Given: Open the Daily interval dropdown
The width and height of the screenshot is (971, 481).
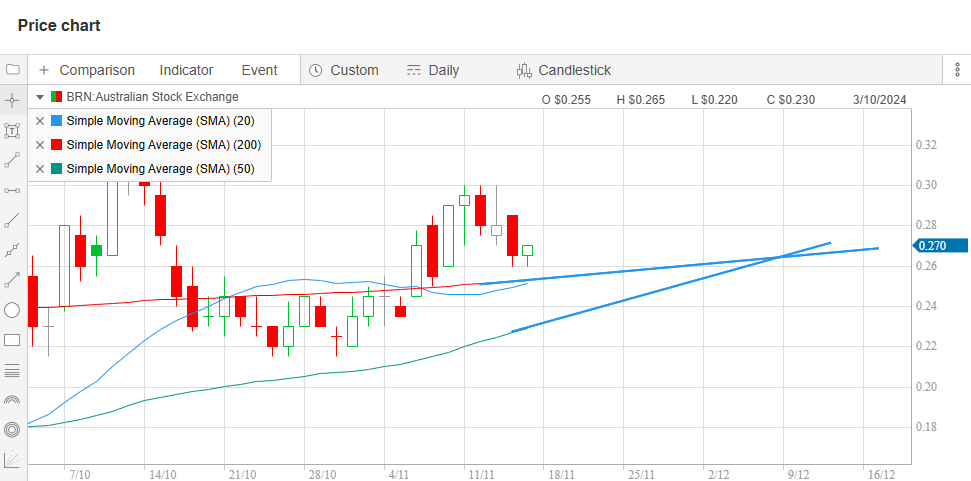Looking at the screenshot, I should click(x=432, y=70).
